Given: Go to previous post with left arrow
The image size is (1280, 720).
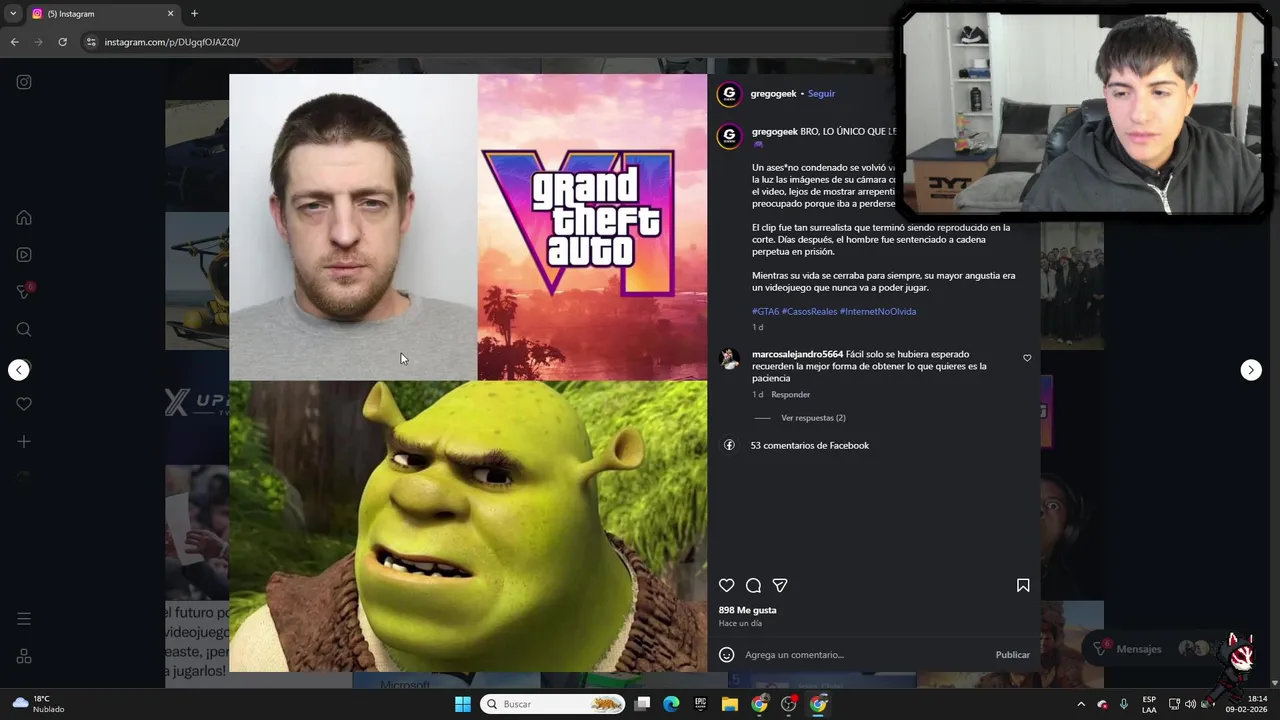Looking at the screenshot, I should (19, 370).
